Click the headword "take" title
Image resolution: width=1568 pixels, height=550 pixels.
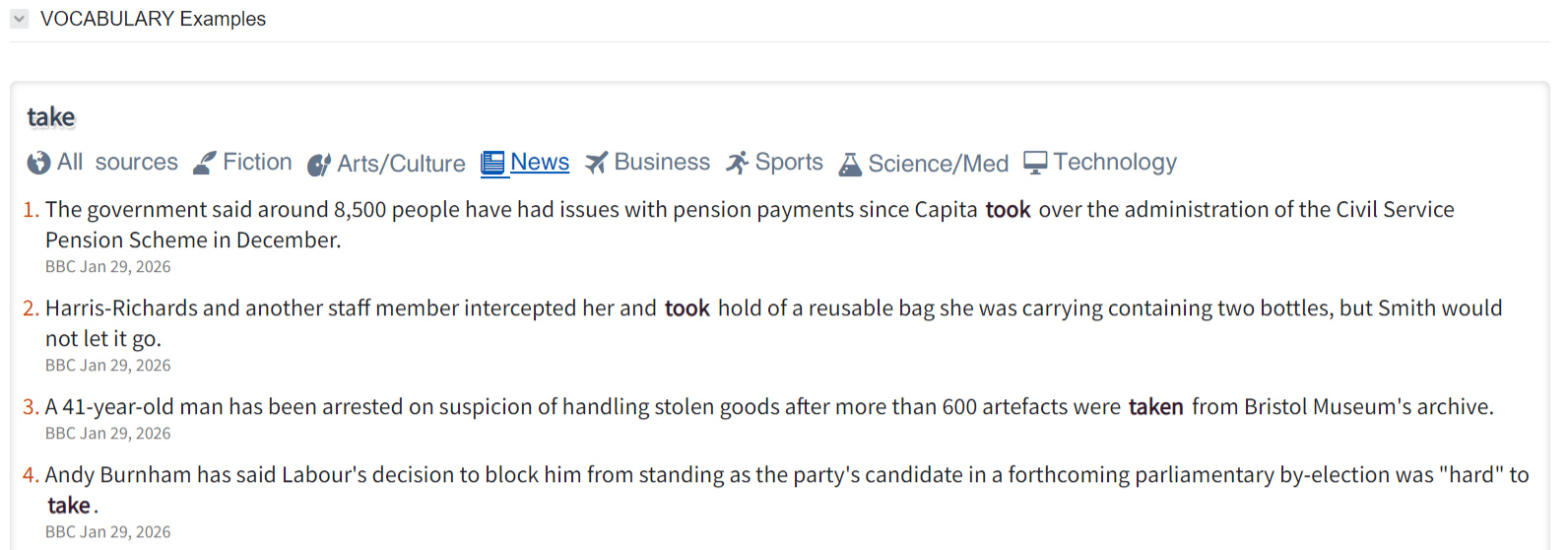51,117
